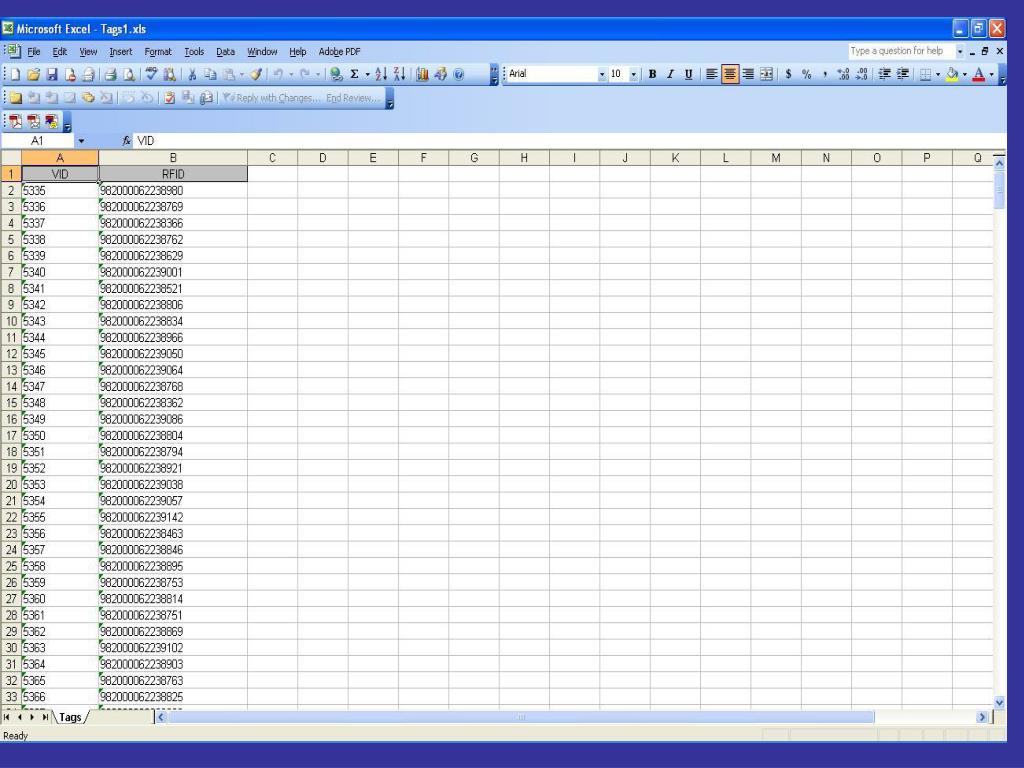
Task: Open a file with the folder icon
Action: coord(34,74)
